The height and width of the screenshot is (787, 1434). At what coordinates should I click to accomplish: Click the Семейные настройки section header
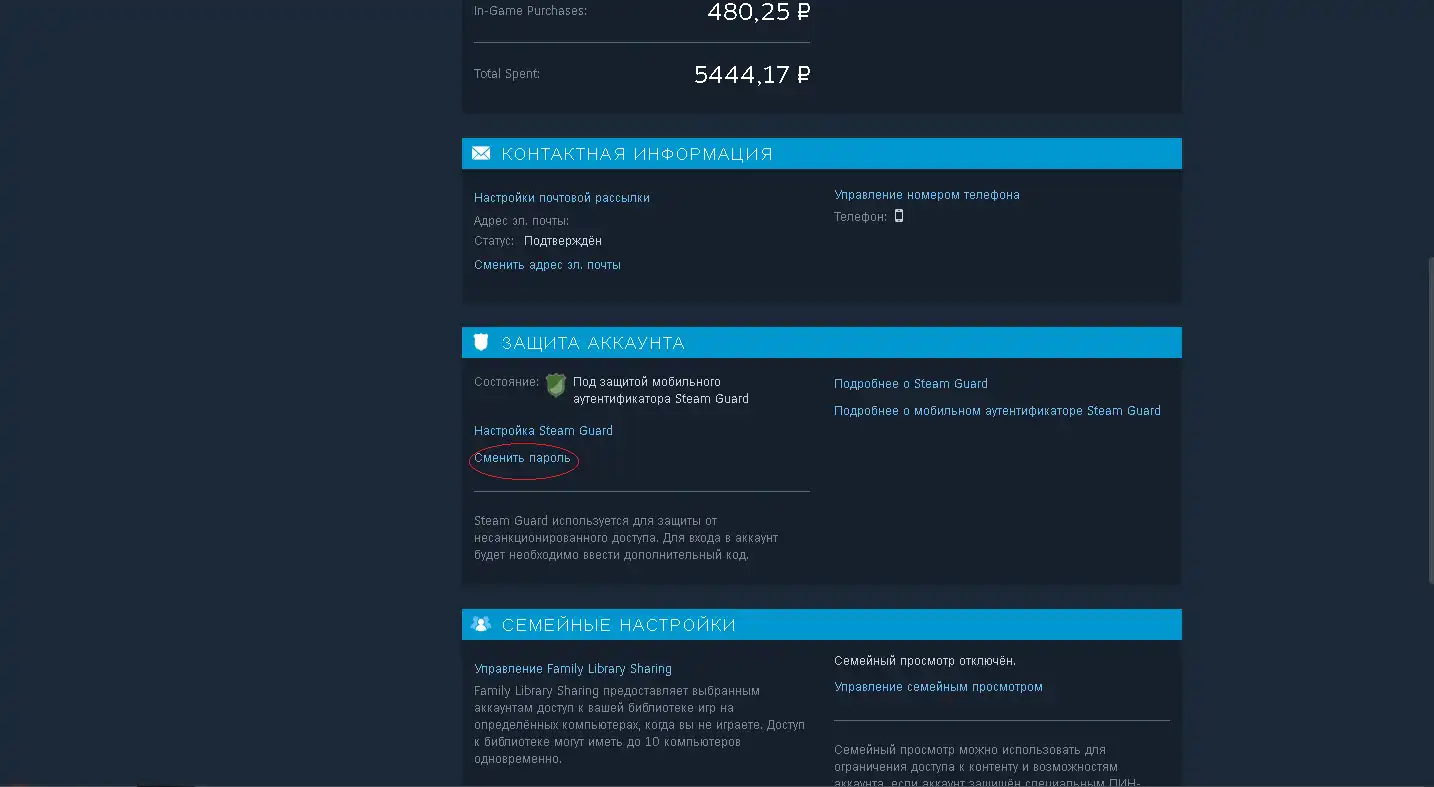coord(822,625)
